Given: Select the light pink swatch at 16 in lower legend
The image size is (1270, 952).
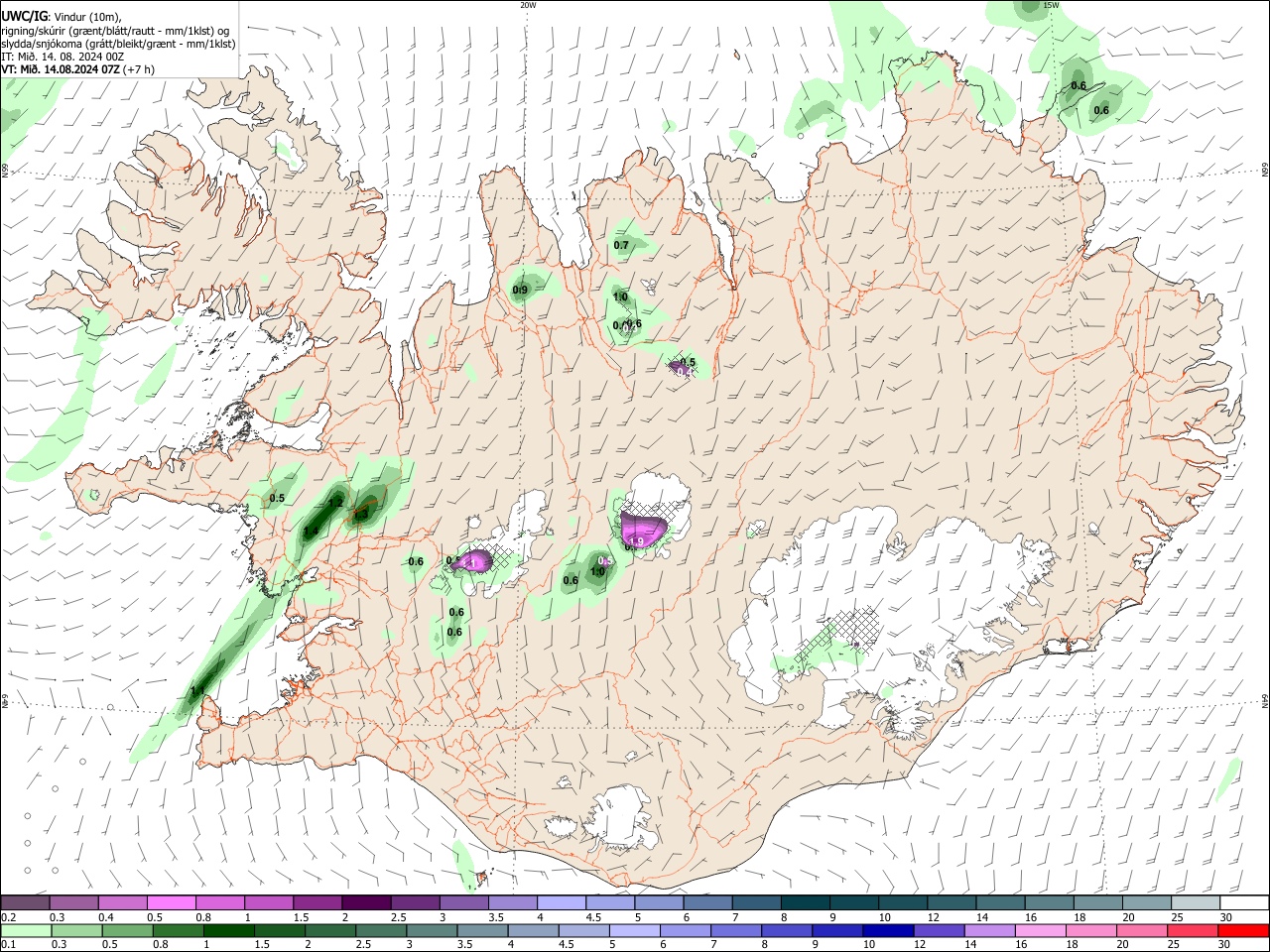Looking at the screenshot, I should point(1041,931).
